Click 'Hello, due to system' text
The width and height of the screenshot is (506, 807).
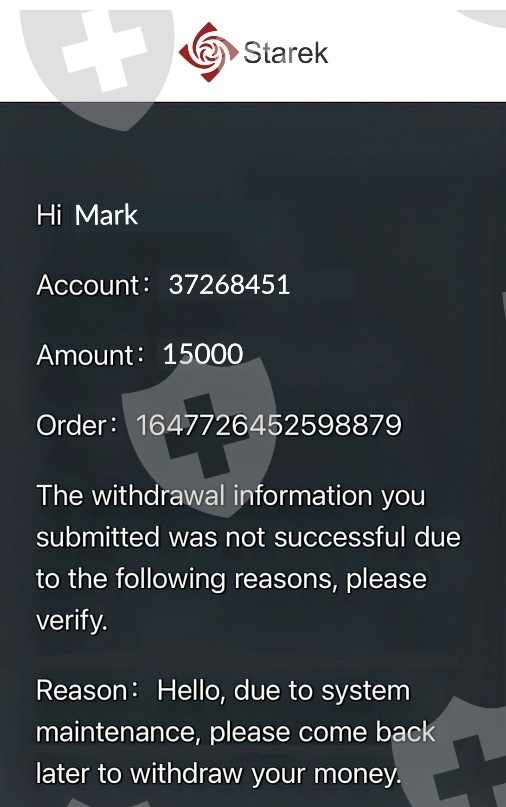[x=284, y=691]
